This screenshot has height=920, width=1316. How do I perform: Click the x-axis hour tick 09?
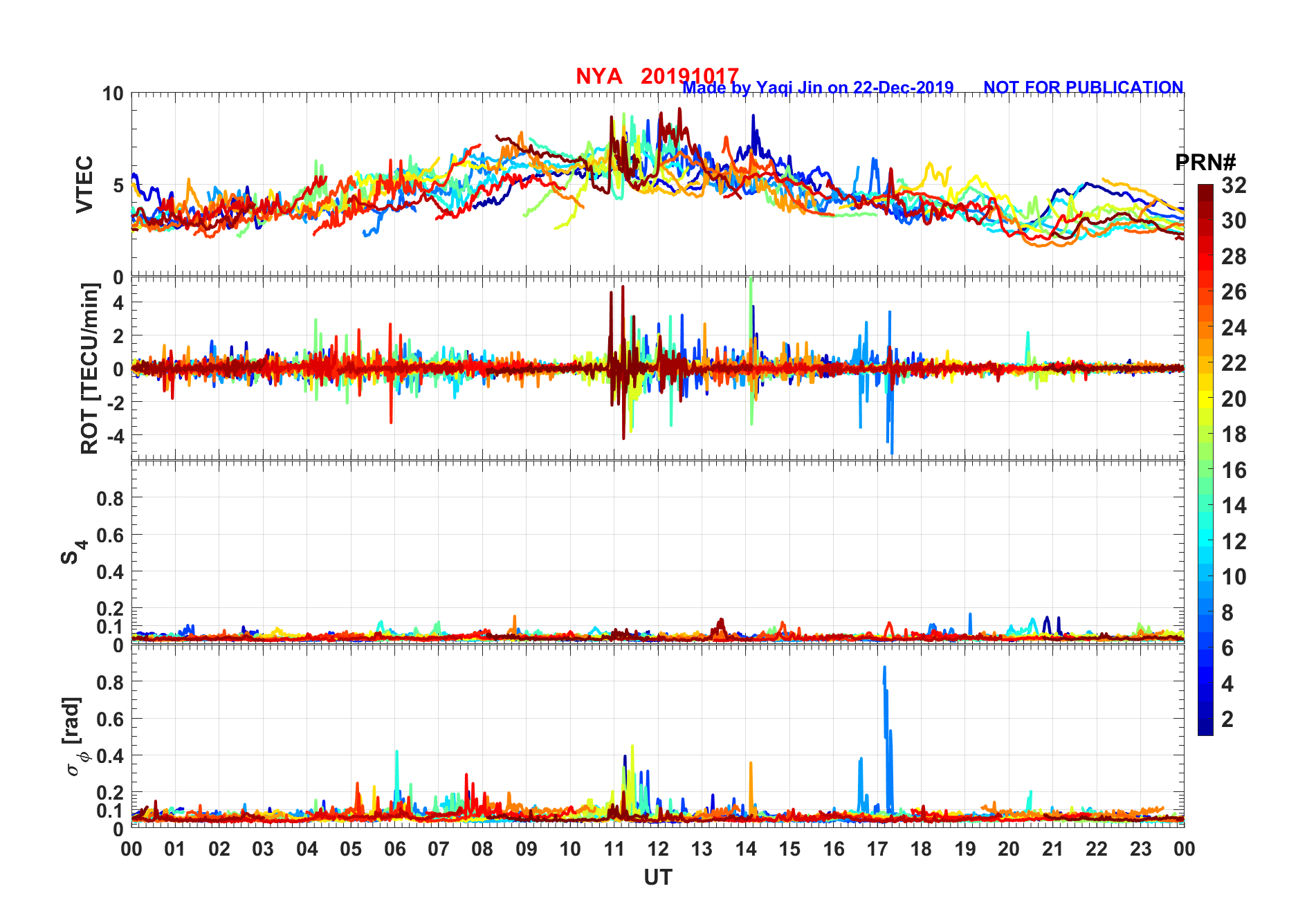pyautogui.click(x=527, y=849)
